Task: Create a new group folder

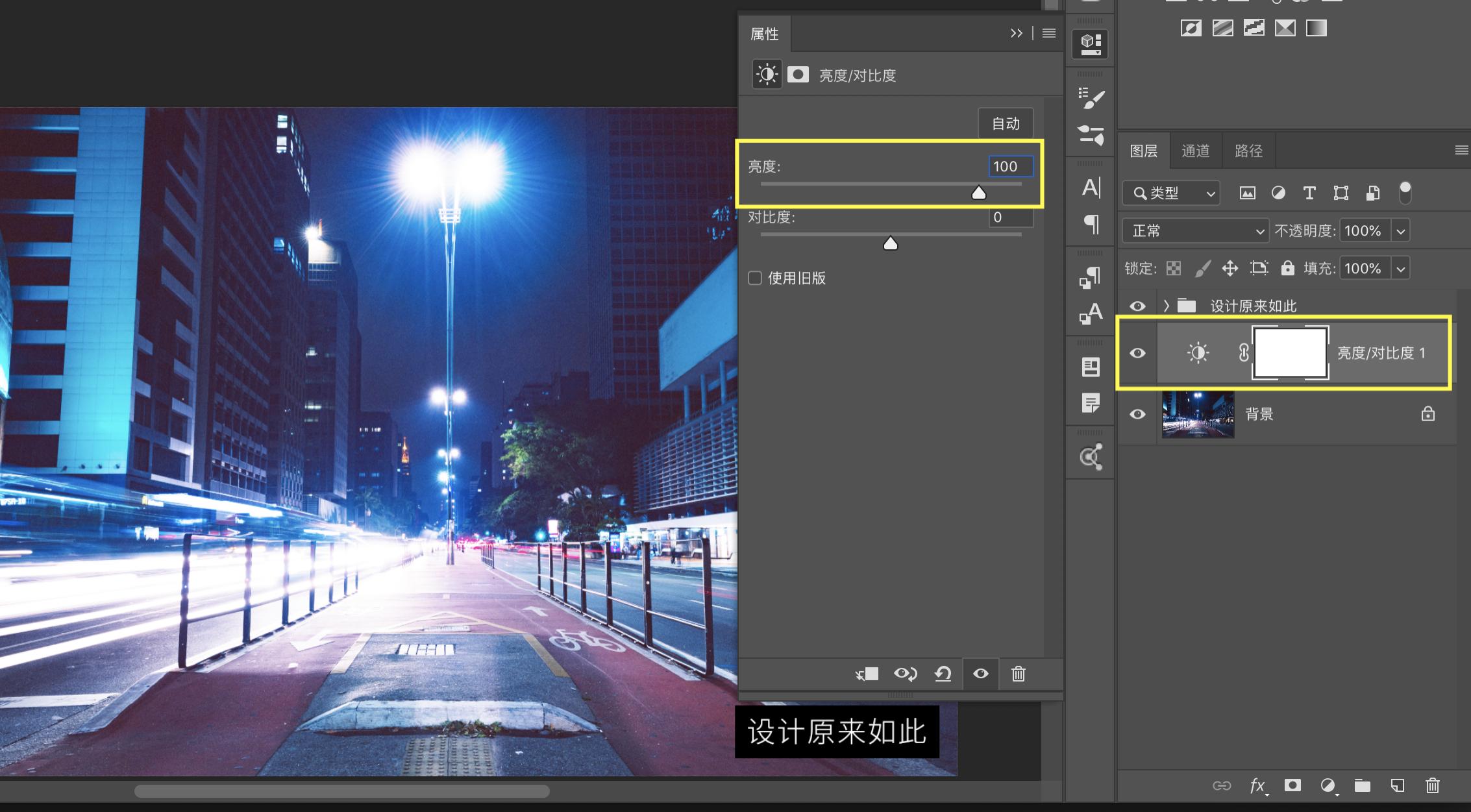Action: (1363, 786)
